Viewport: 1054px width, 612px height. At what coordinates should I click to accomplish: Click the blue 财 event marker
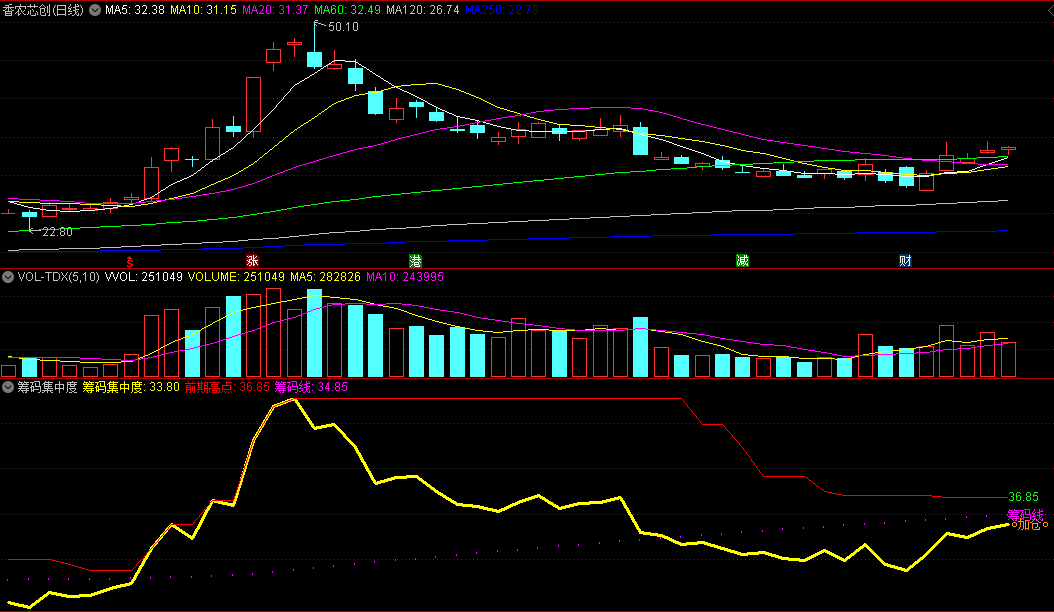[x=905, y=261]
